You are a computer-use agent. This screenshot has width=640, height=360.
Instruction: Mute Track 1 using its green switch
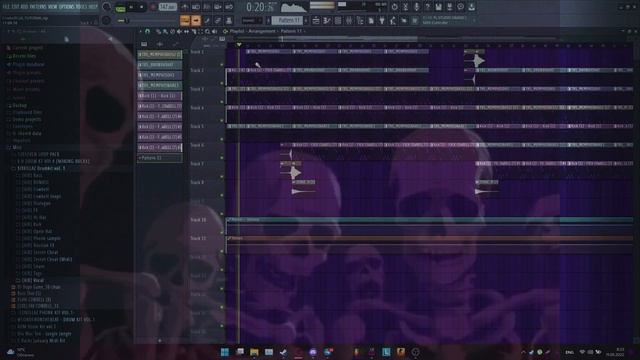pyautogui.click(x=222, y=64)
